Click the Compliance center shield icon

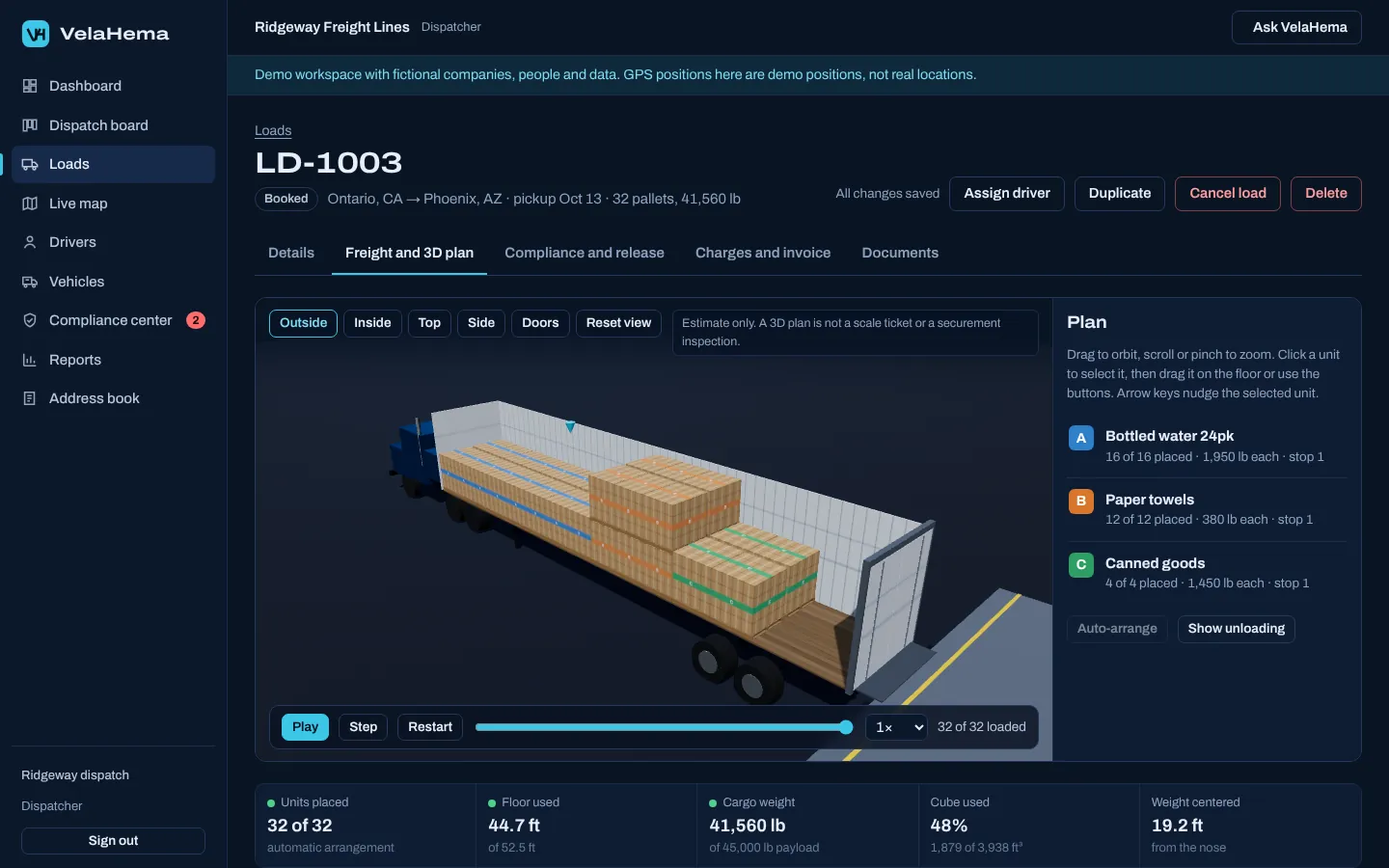click(x=30, y=320)
